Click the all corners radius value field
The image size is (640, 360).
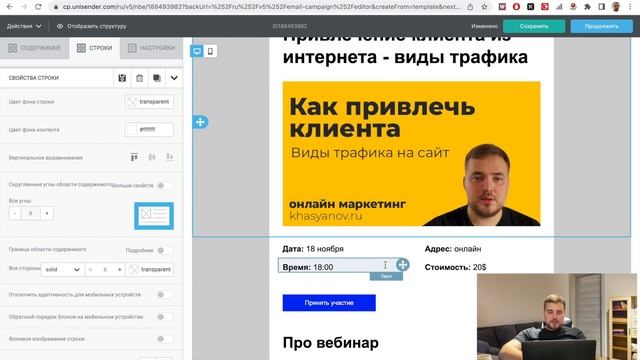(x=31, y=213)
